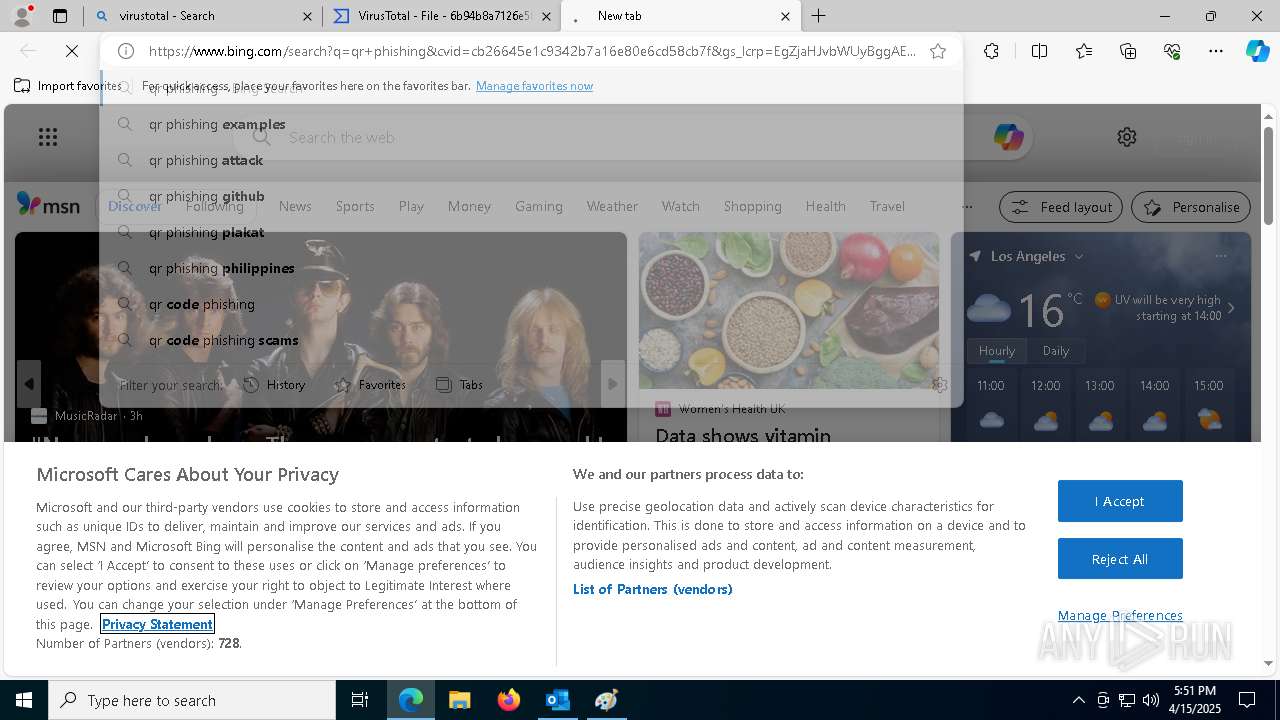Viewport: 1280px width, 720px height.
Task: Select suggestion qr code phishing
Action: pos(531,304)
